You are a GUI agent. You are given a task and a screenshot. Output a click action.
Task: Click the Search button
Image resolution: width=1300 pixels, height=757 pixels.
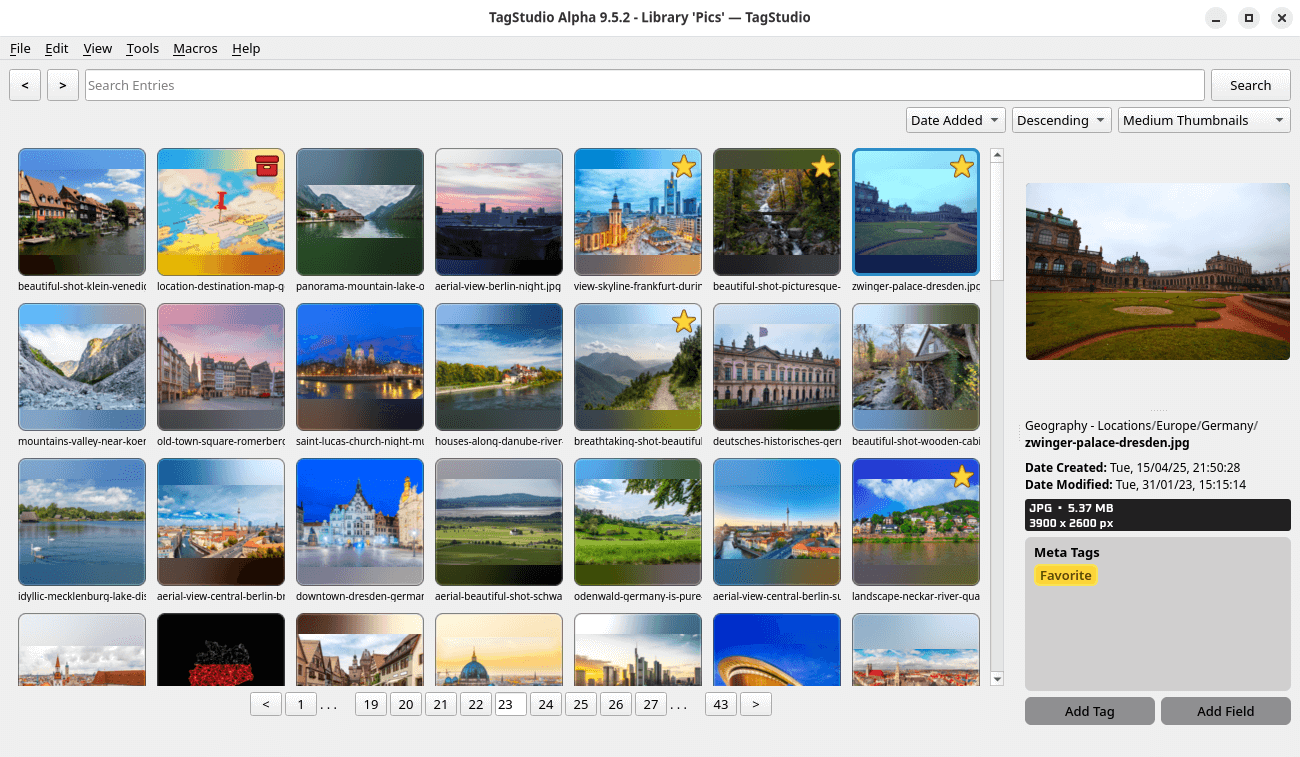(1250, 85)
